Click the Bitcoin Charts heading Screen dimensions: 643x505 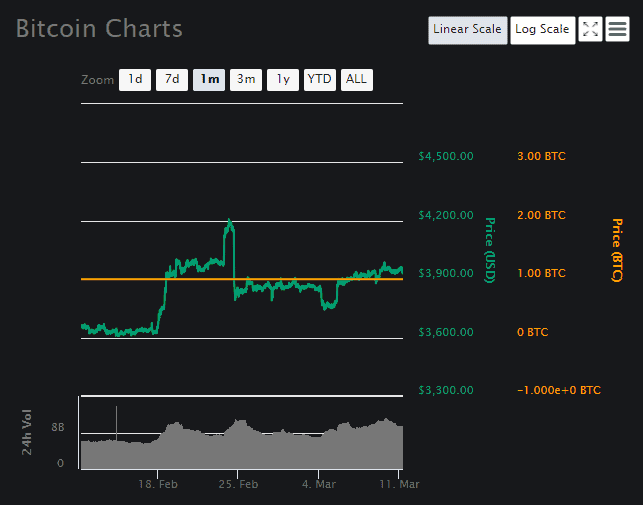point(99,29)
